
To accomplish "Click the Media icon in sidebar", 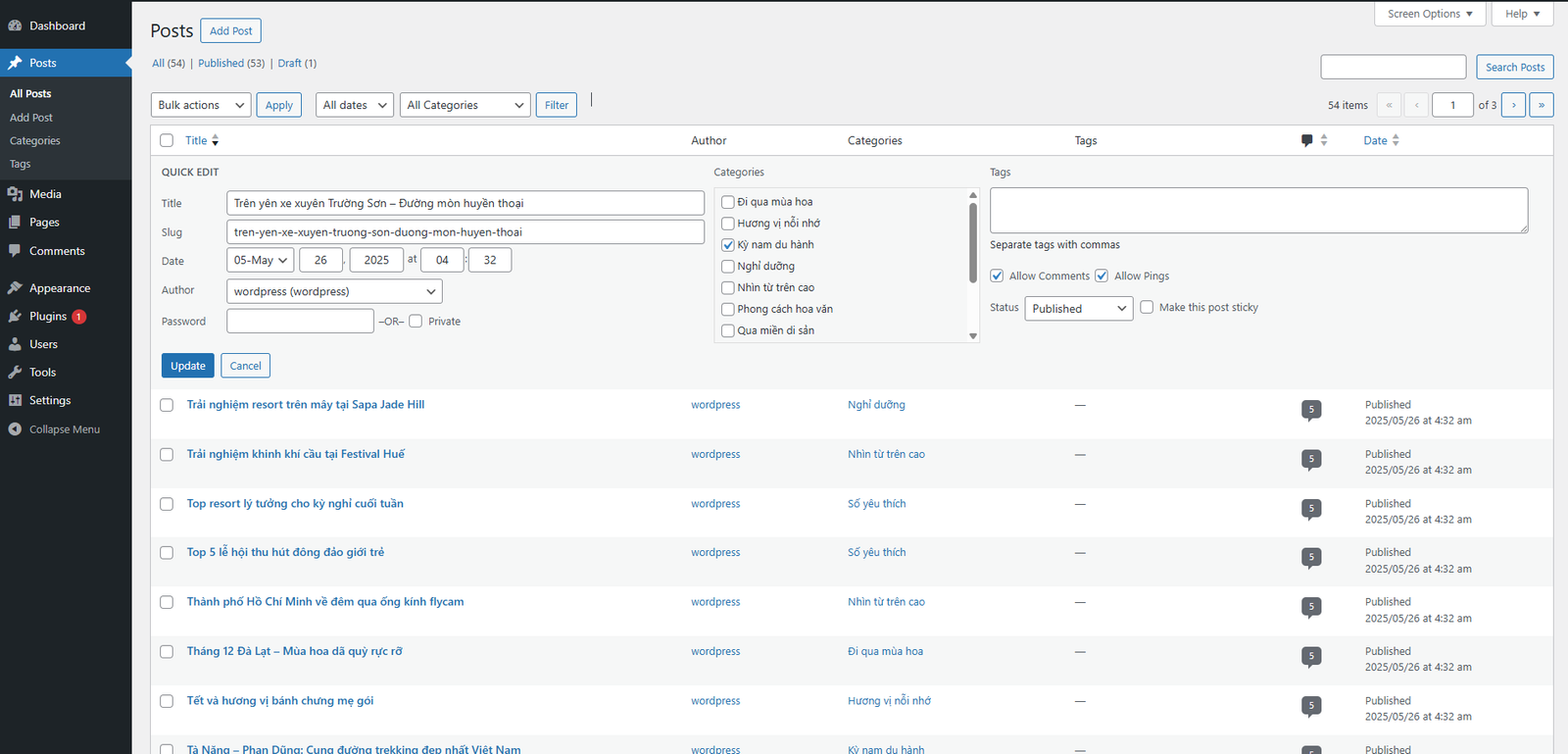I will (x=15, y=194).
